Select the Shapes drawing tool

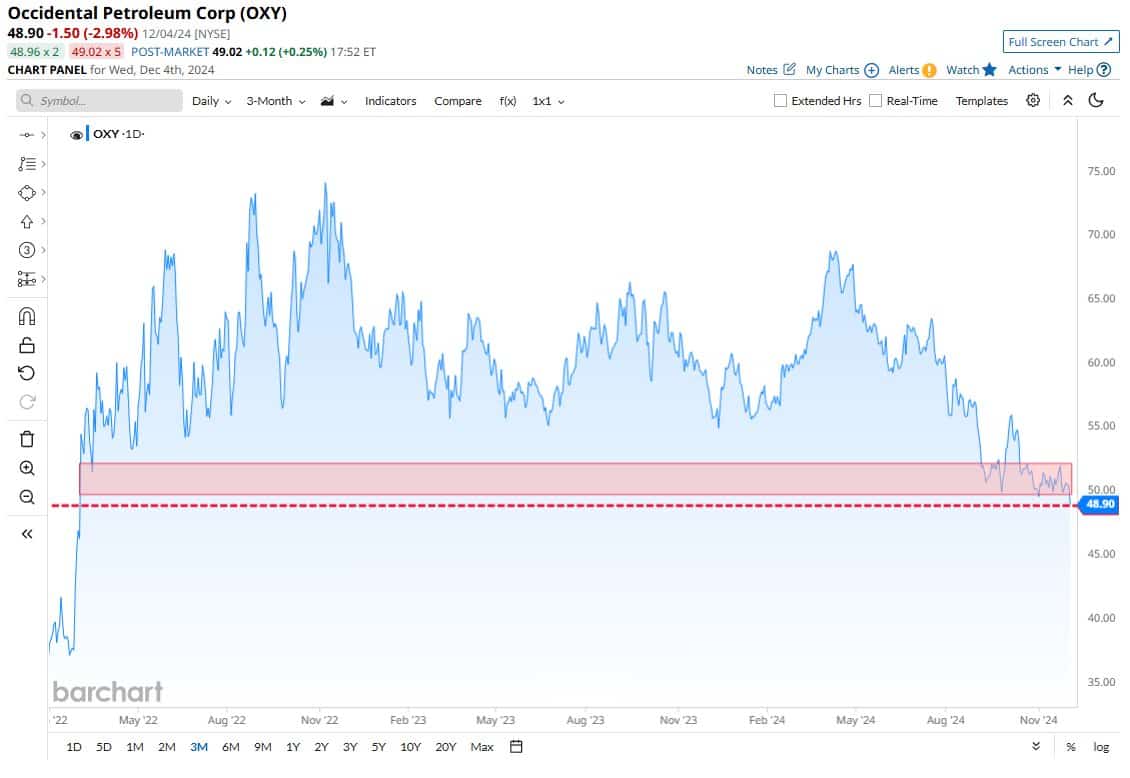(x=26, y=193)
